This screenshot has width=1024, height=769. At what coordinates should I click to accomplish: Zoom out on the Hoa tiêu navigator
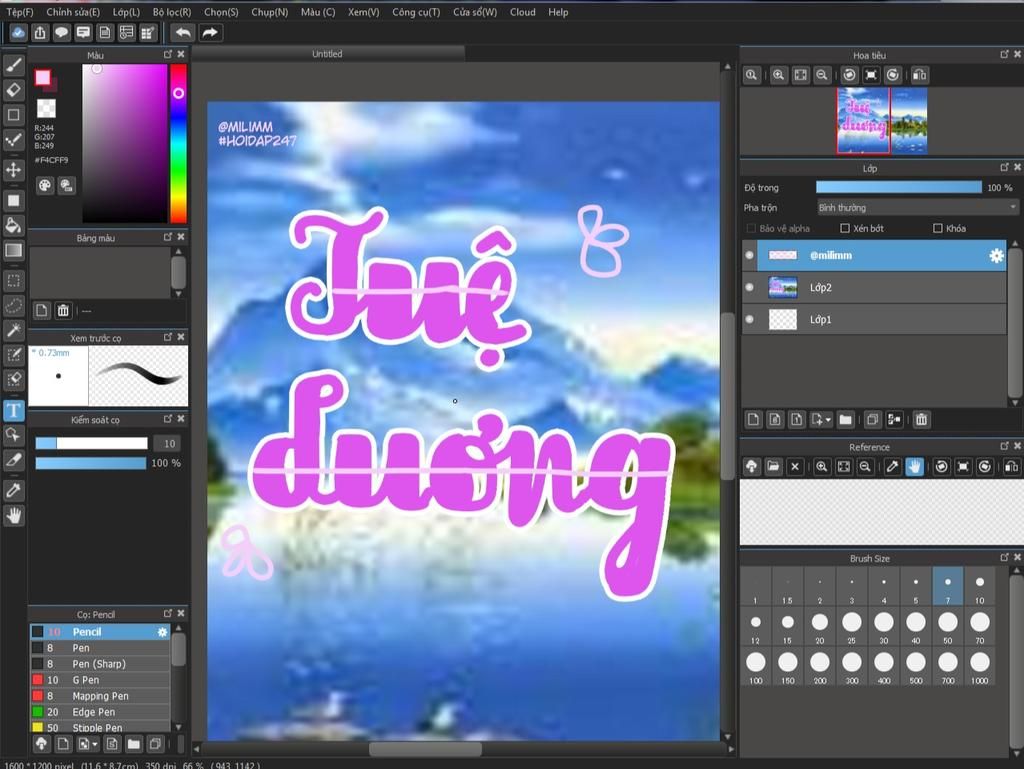pyautogui.click(x=822, y=75)
